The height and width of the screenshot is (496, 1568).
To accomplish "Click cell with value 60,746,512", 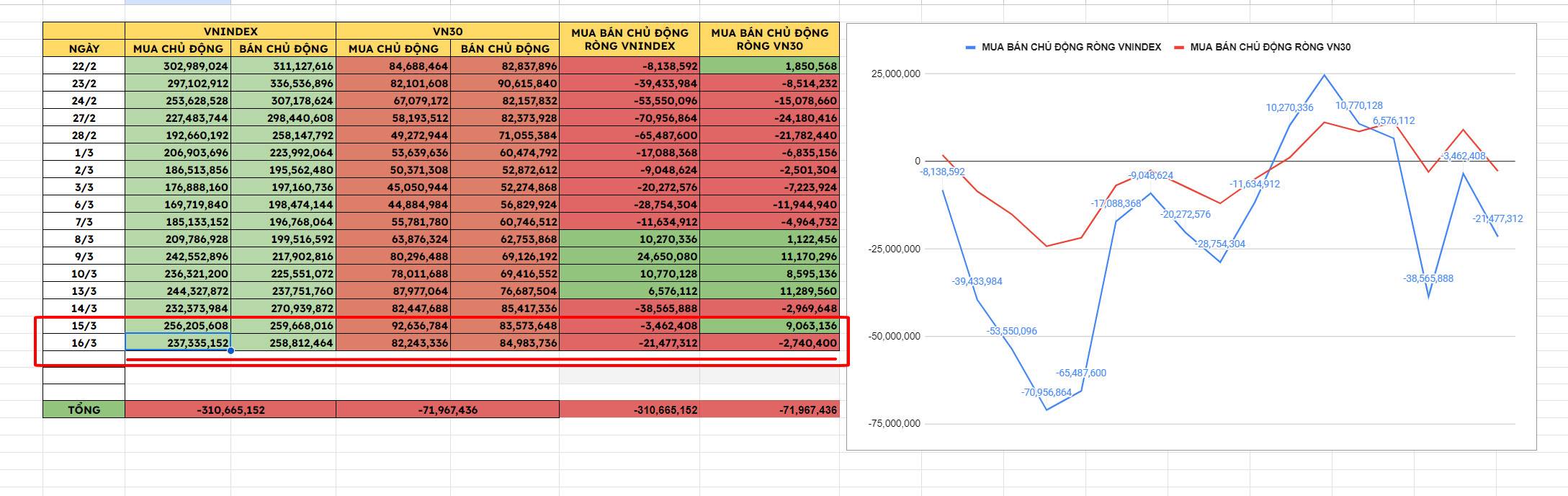I will pos(505,221).
